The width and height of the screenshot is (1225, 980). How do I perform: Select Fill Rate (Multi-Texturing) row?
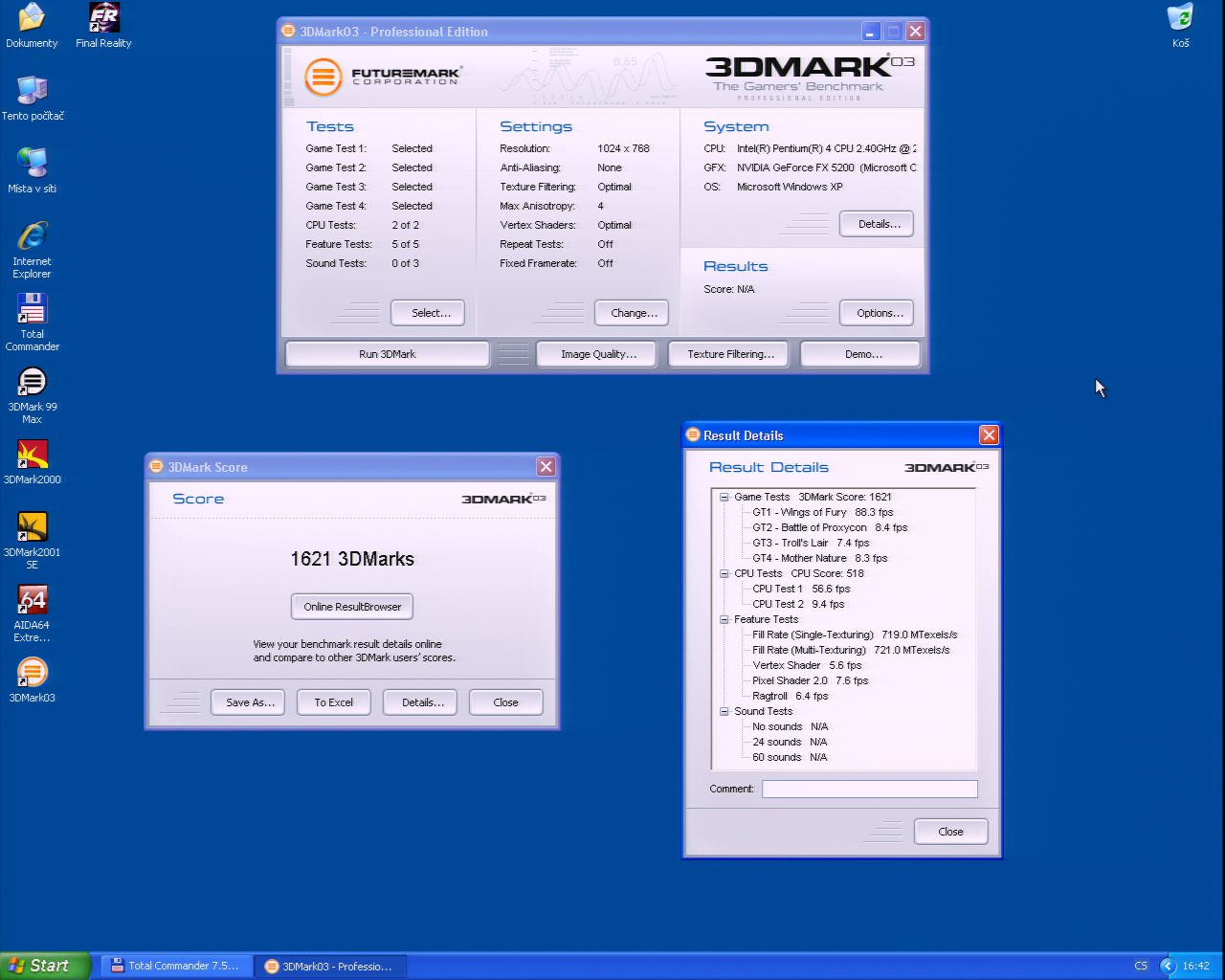coord(851,650)
